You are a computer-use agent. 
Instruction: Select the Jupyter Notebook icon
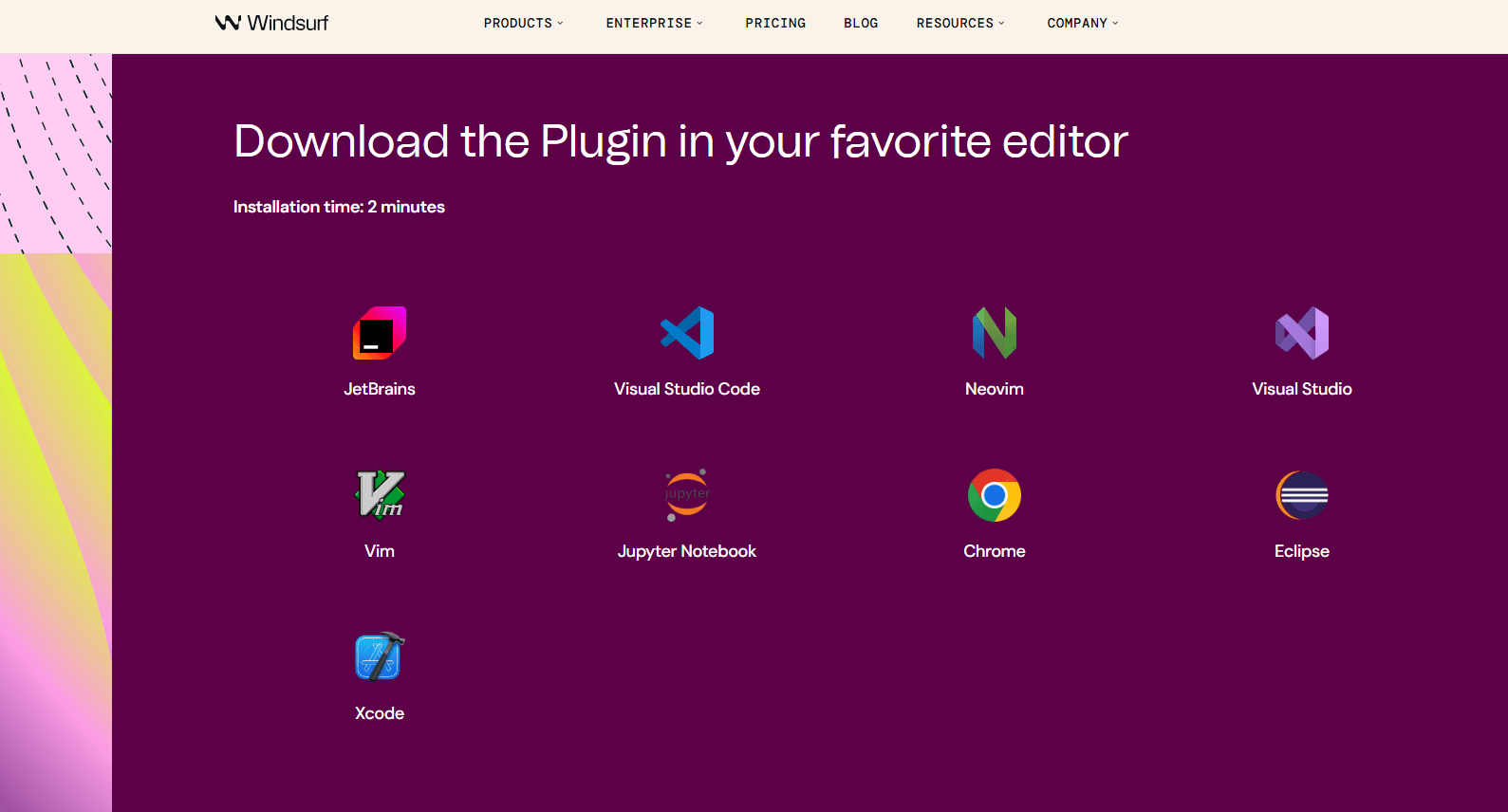(687, 494)
